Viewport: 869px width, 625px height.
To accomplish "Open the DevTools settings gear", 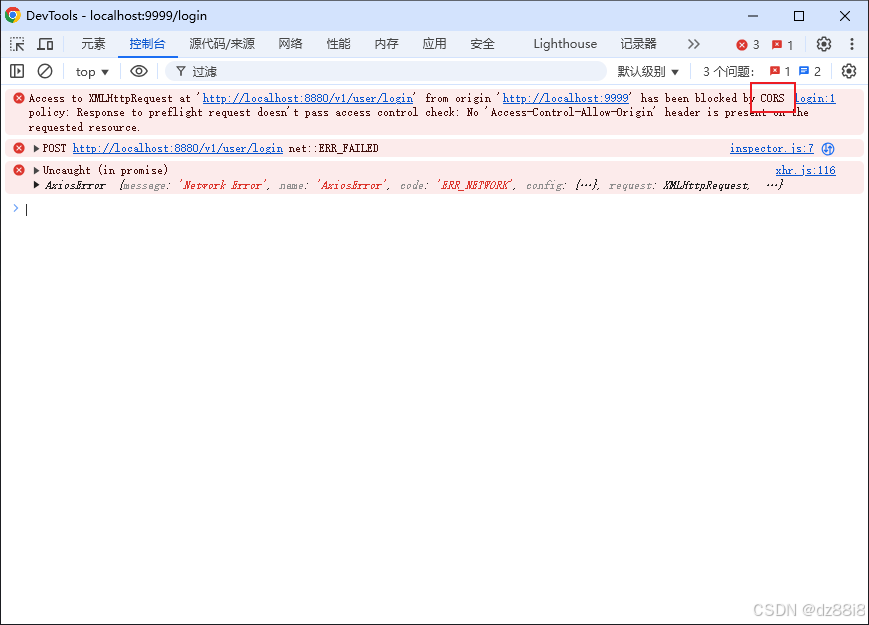I will click(824, 44).
